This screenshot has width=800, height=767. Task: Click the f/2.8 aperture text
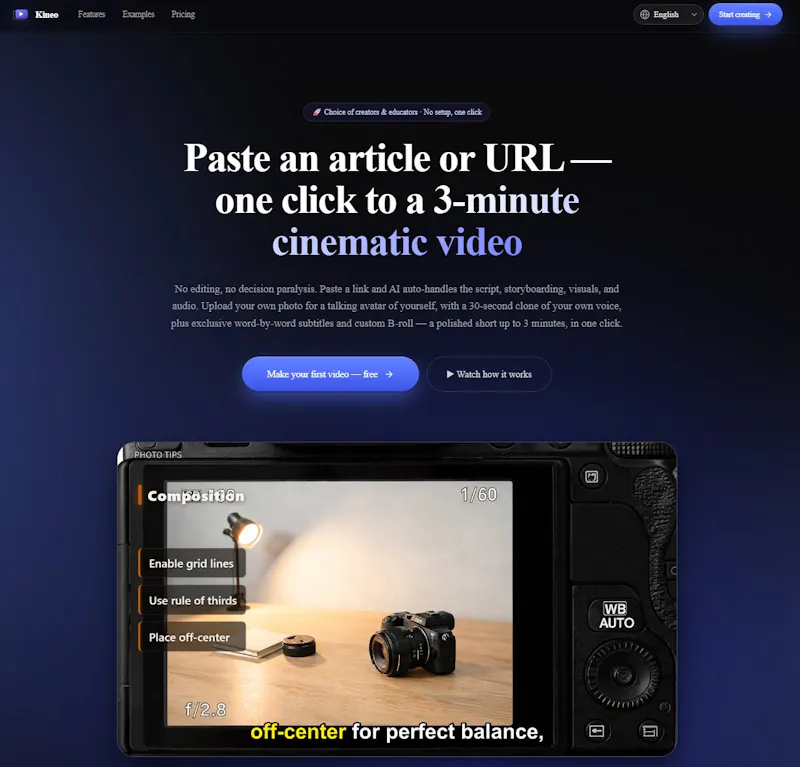pos(205,709)
